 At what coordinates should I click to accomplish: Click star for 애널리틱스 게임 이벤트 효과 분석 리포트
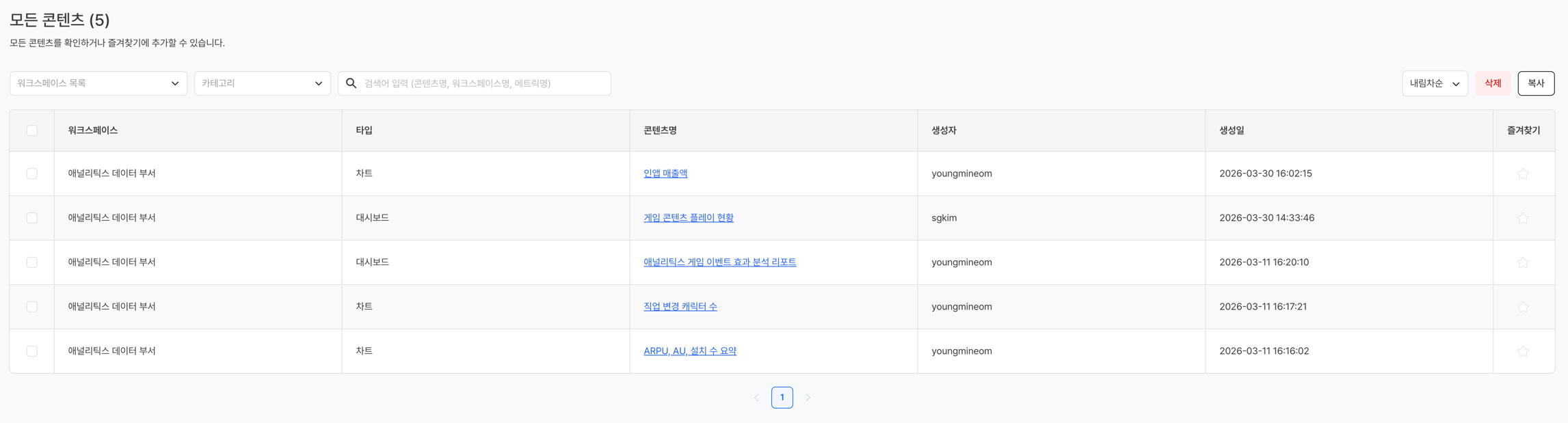click(x=1523, y=262)
